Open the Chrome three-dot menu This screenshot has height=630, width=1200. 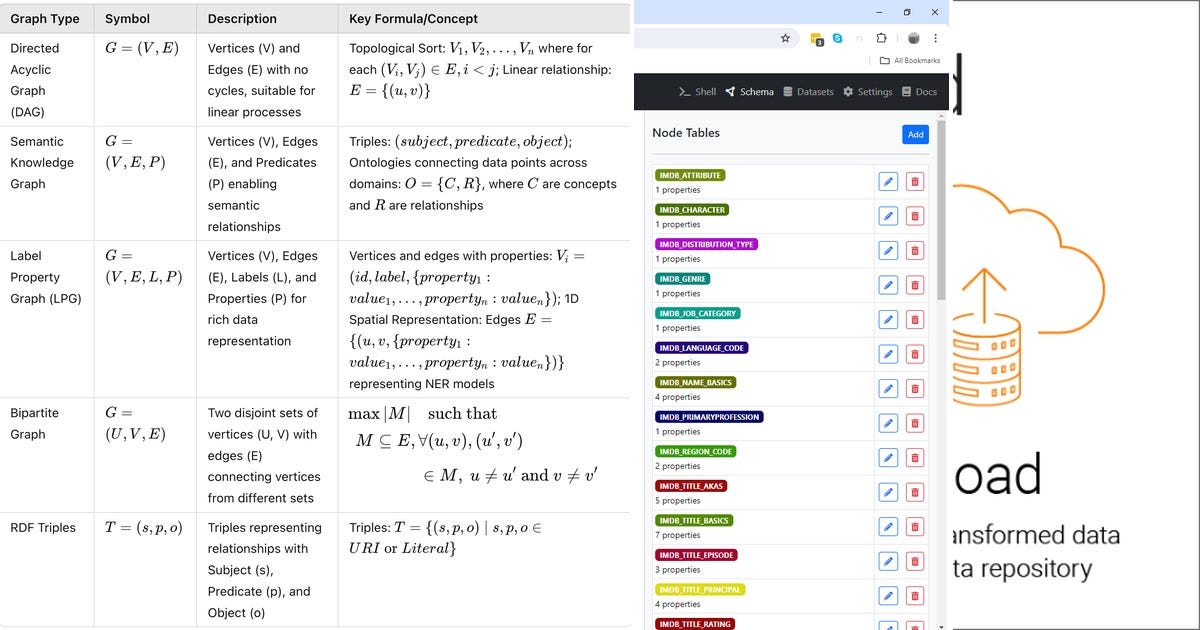point(935,37)
